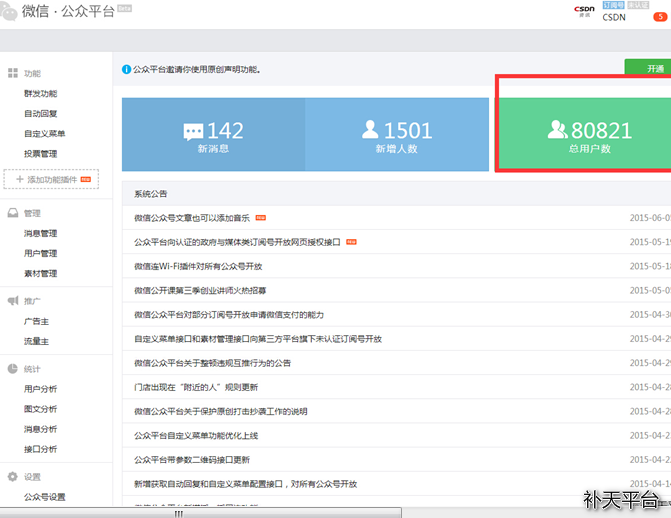The width and height of the screenshot is (671, 518).
Task: Open announcement 公众平台自定义菜单功能优化上线
Action: click(196, 436)
